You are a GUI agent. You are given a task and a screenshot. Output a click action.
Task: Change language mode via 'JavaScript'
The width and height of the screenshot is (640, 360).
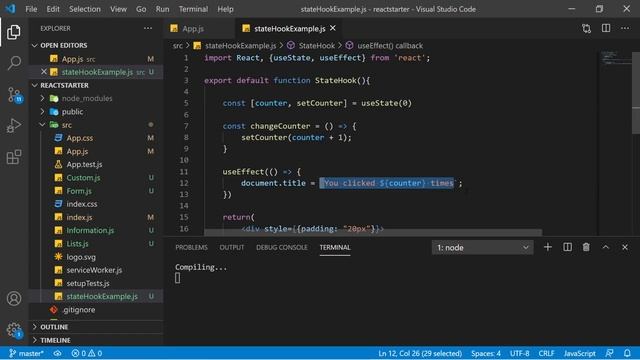click(580, 353)
